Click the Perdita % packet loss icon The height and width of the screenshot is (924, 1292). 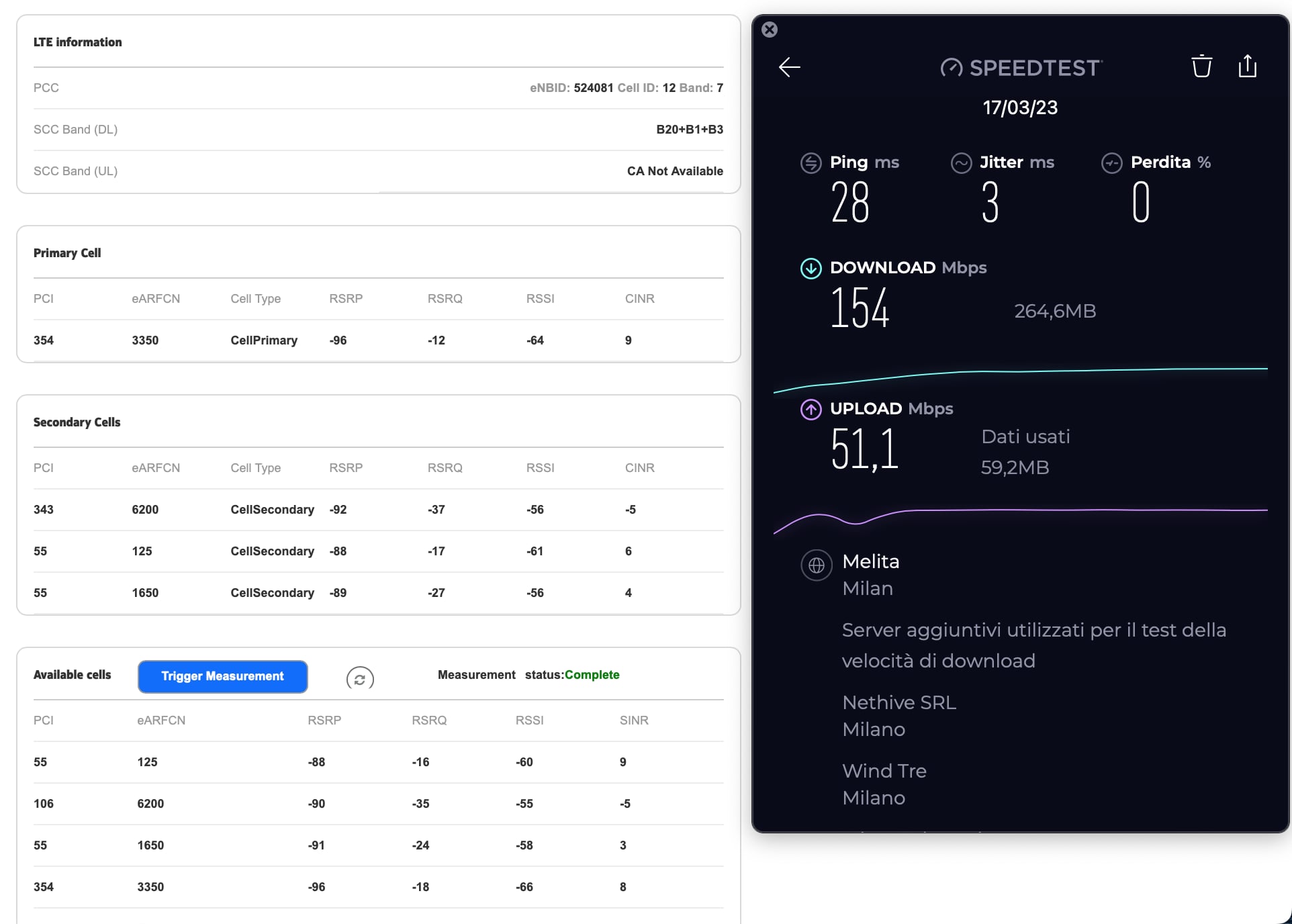pyautogui.click(x=1111, y=163)
